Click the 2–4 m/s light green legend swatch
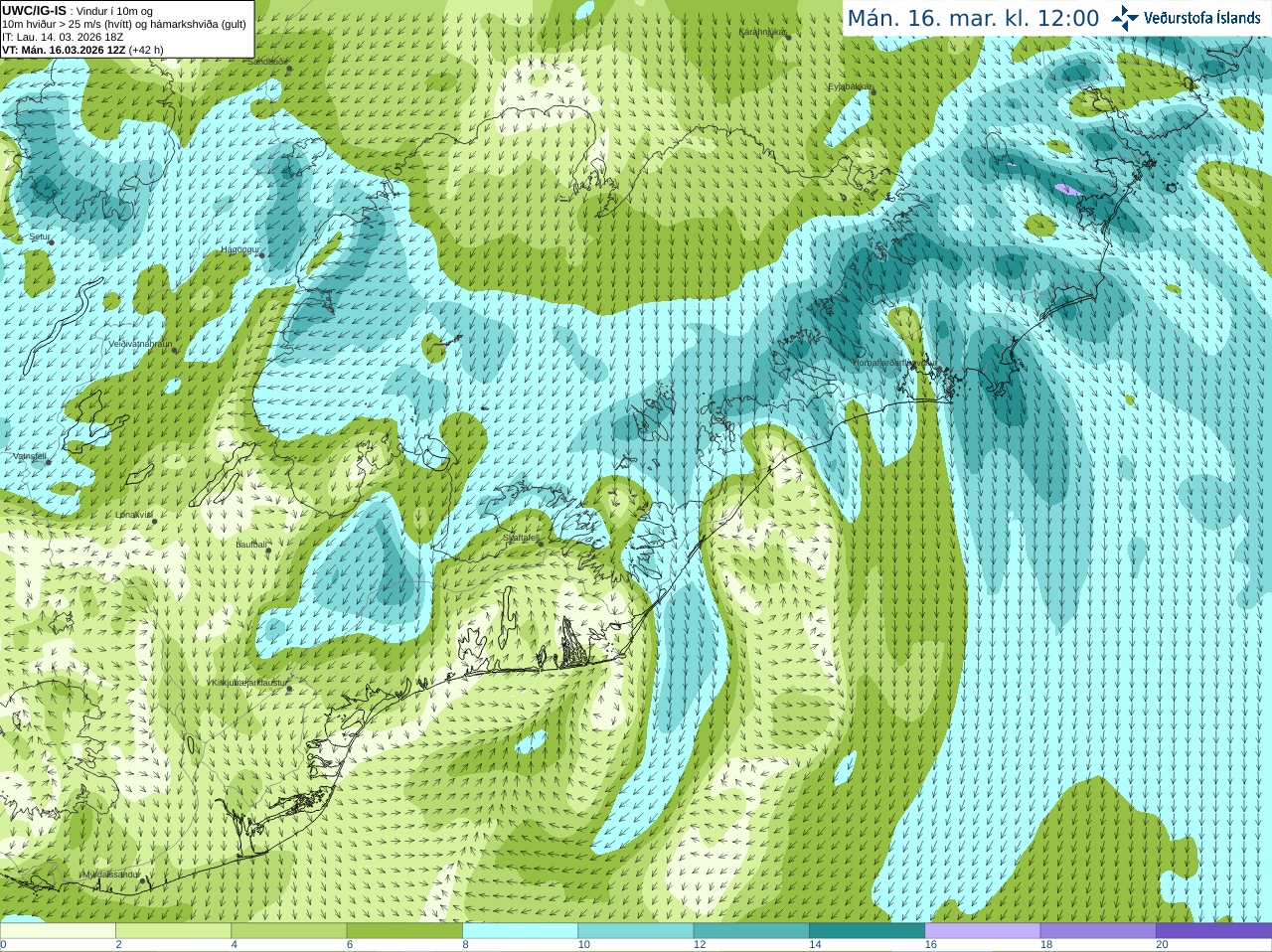 173,931
